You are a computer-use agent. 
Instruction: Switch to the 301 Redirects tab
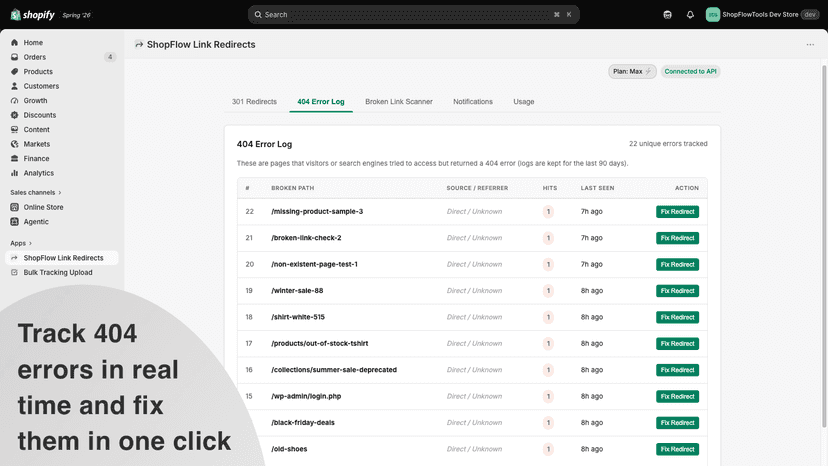point(254,101)
